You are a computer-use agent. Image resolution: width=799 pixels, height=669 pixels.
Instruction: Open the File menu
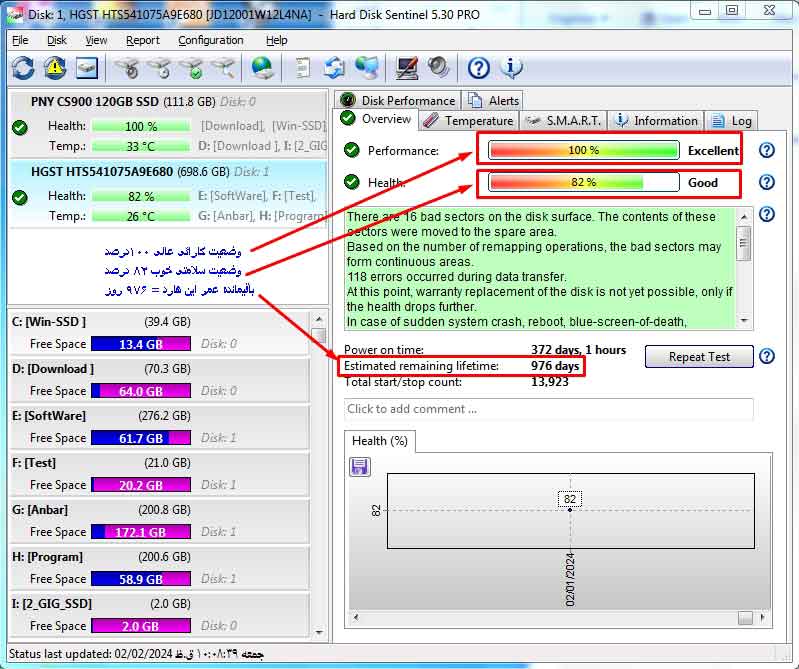pos(20,40)
